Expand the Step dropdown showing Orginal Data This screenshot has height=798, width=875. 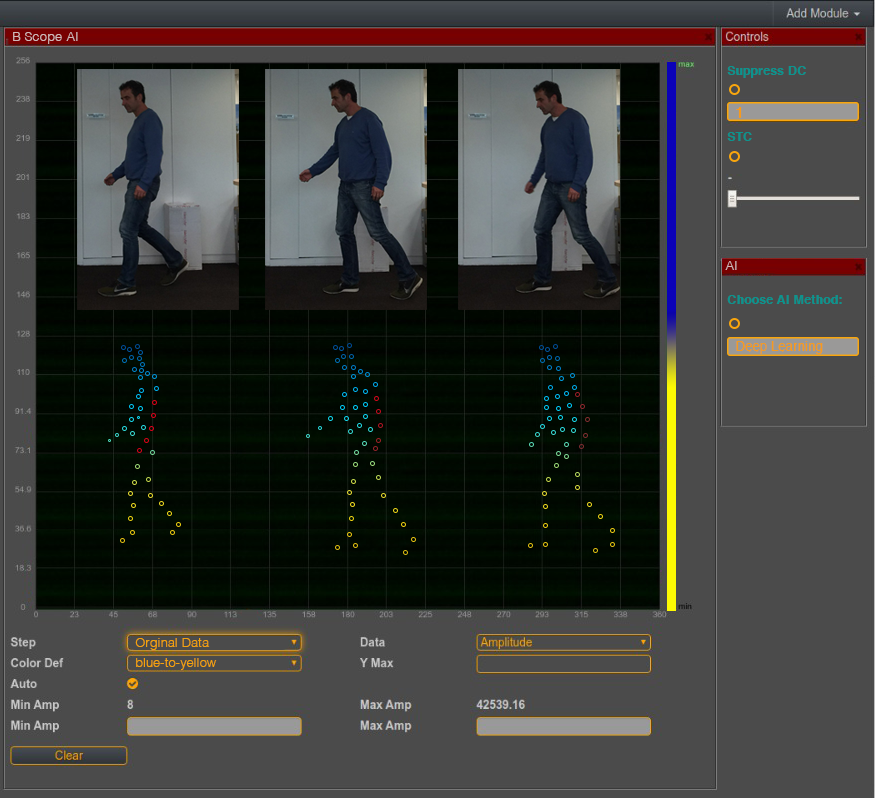click(x=214, y=642)
